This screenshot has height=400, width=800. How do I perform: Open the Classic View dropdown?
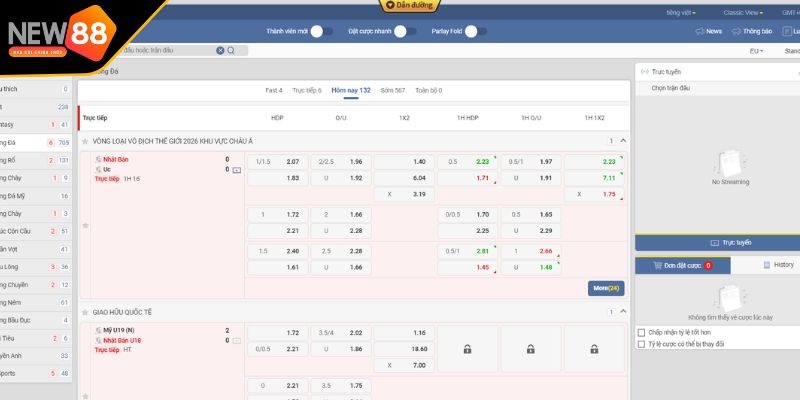pyautogui.click(x=743, y=12)
